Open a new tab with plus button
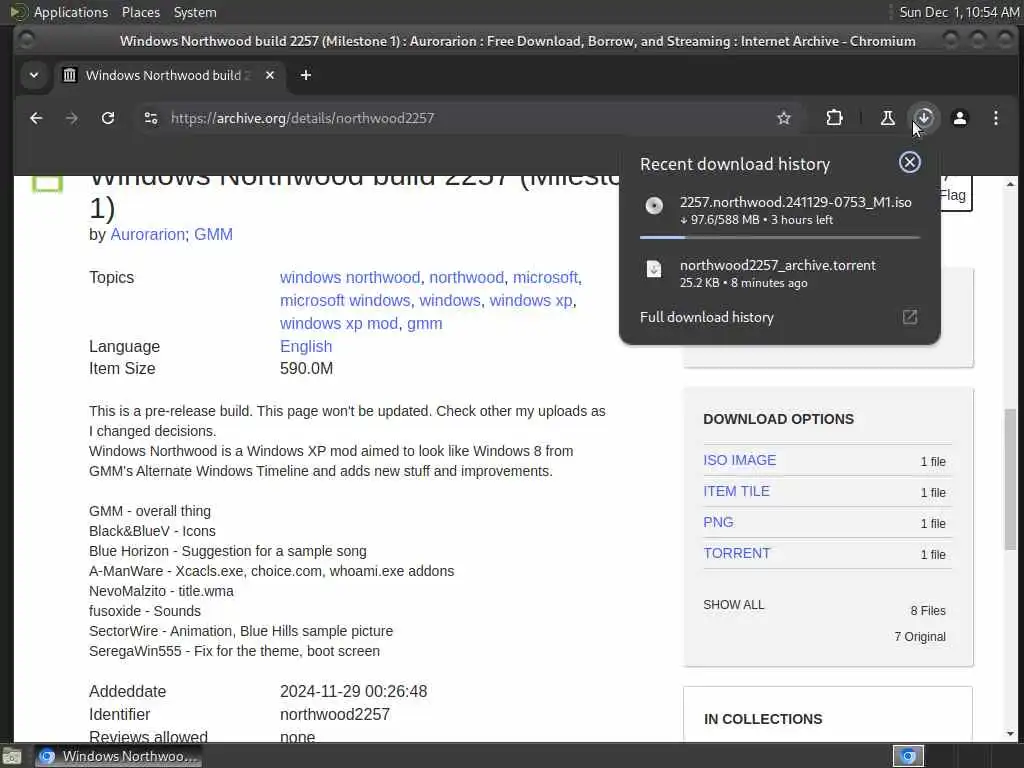Viewport: 1024px width, 768px height. (x=306, y=75)
